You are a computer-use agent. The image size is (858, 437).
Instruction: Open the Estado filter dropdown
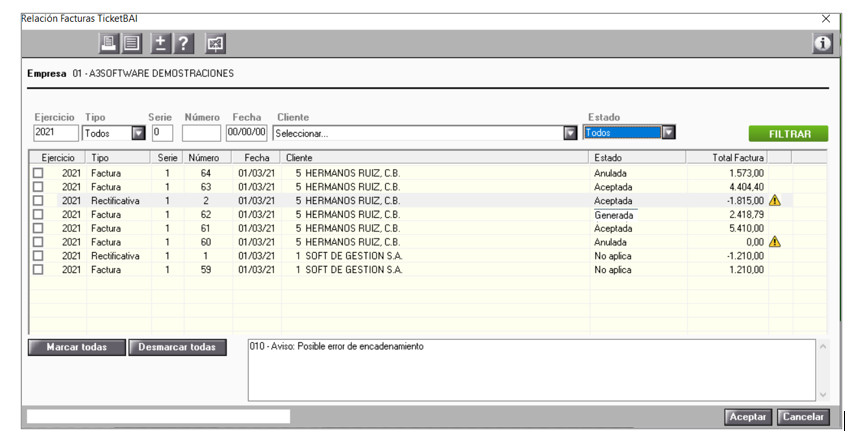click(668, 132)
